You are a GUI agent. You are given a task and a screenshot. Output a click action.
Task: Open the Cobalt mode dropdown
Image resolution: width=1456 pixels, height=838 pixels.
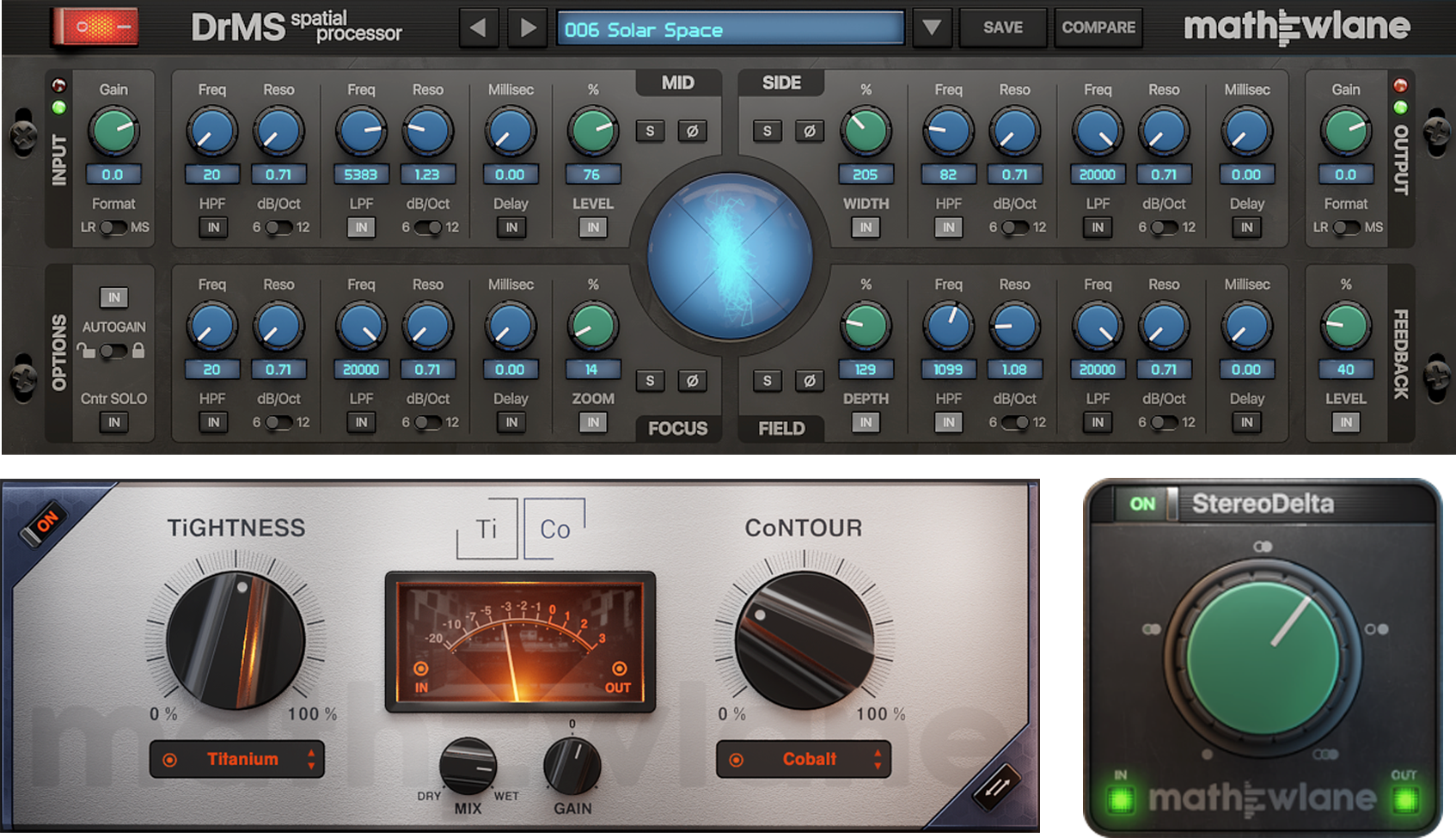804,759
